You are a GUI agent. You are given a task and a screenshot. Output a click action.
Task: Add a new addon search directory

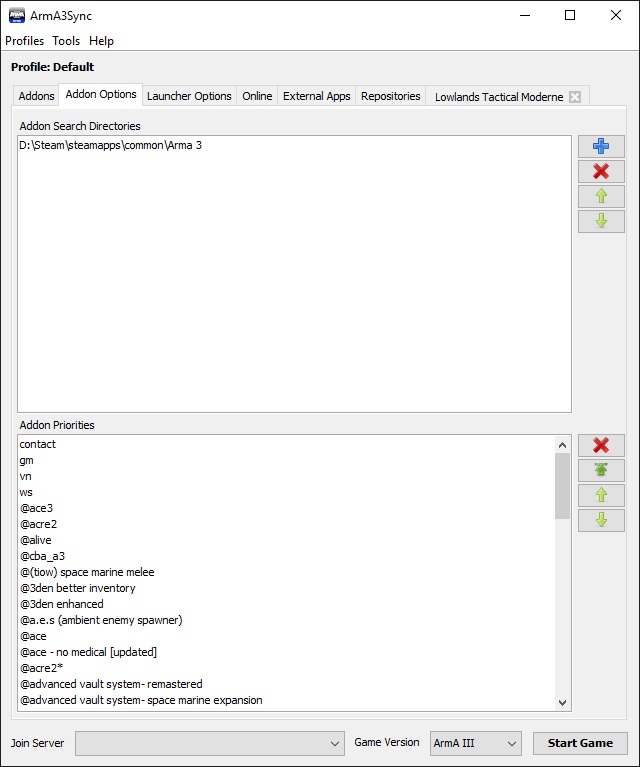coord(600,147)
